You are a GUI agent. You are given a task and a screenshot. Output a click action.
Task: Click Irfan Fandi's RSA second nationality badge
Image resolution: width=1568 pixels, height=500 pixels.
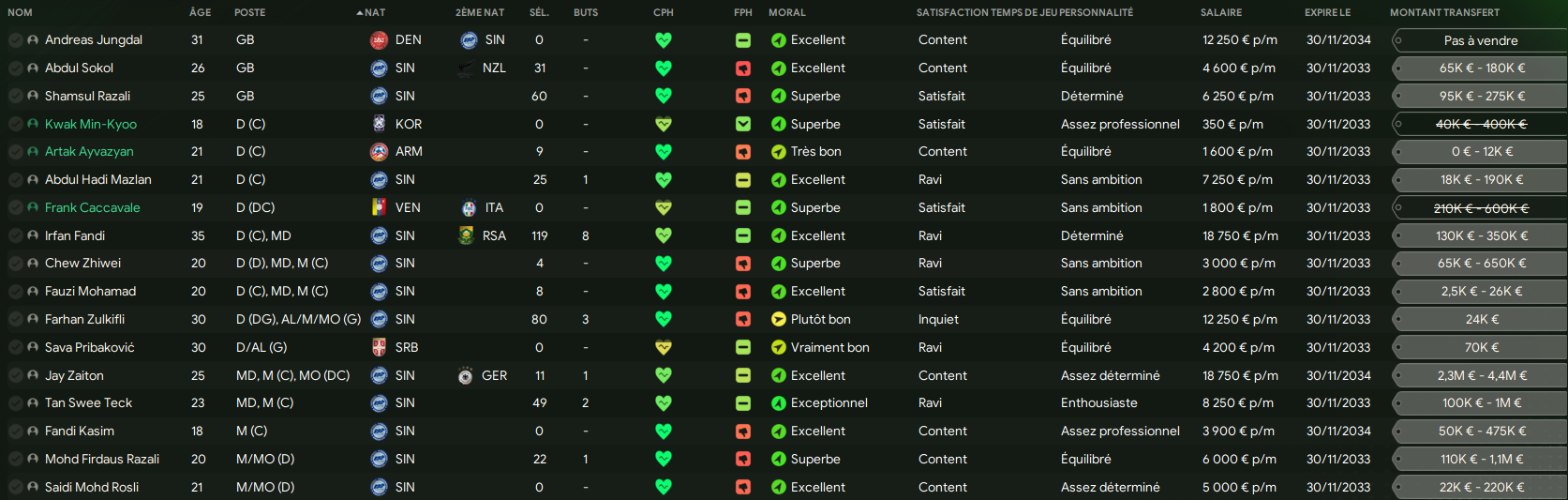pos(466,235)
